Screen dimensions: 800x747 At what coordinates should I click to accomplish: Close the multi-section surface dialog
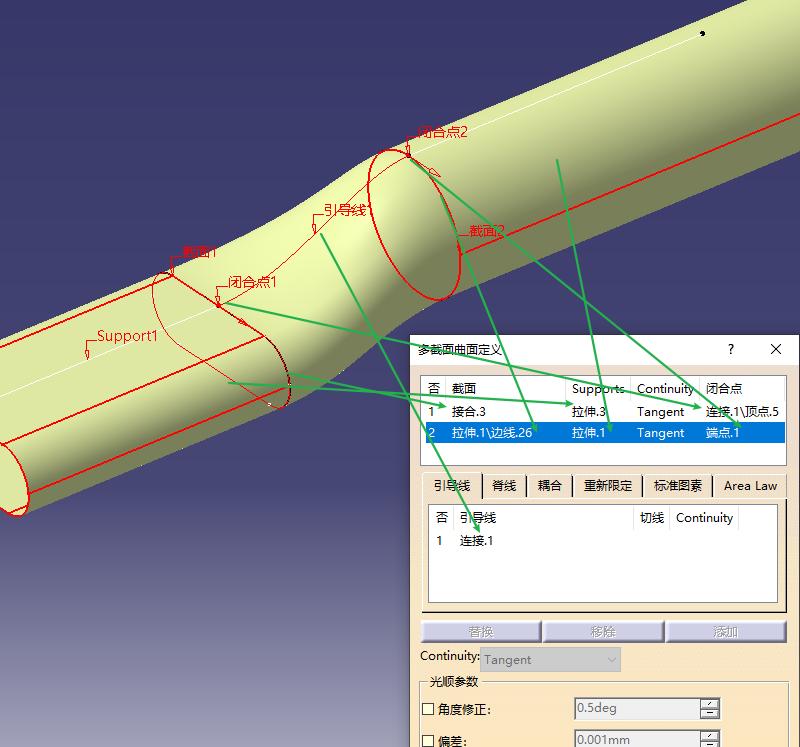776,349
